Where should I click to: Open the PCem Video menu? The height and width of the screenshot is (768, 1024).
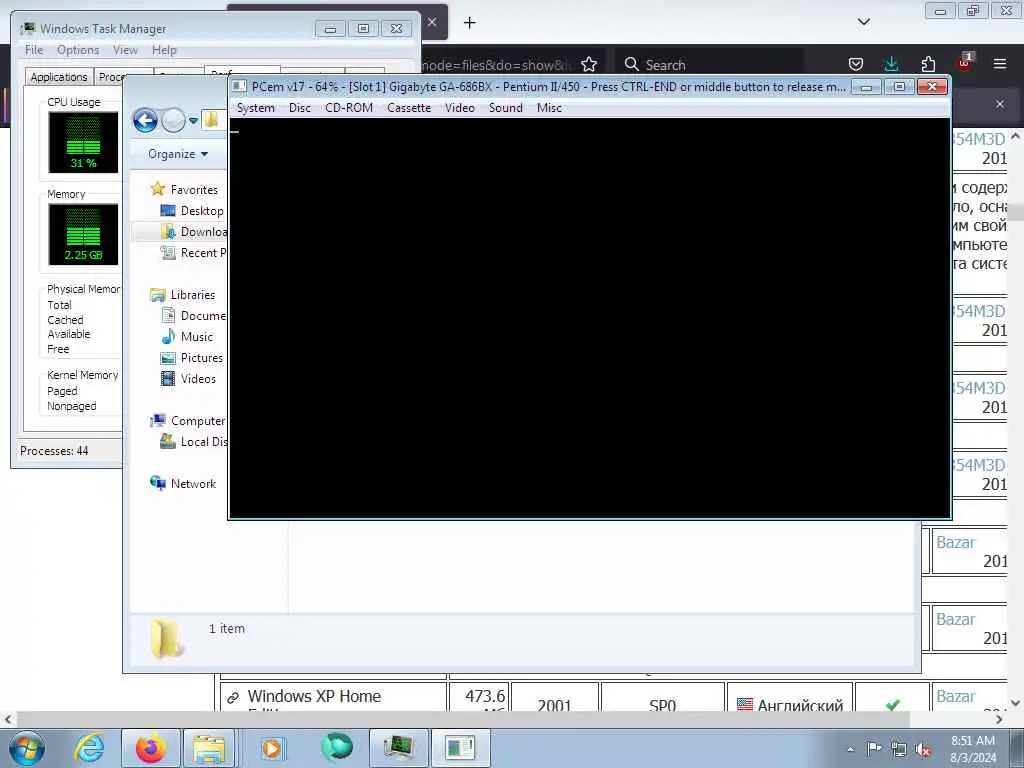[x=460, y=108]
